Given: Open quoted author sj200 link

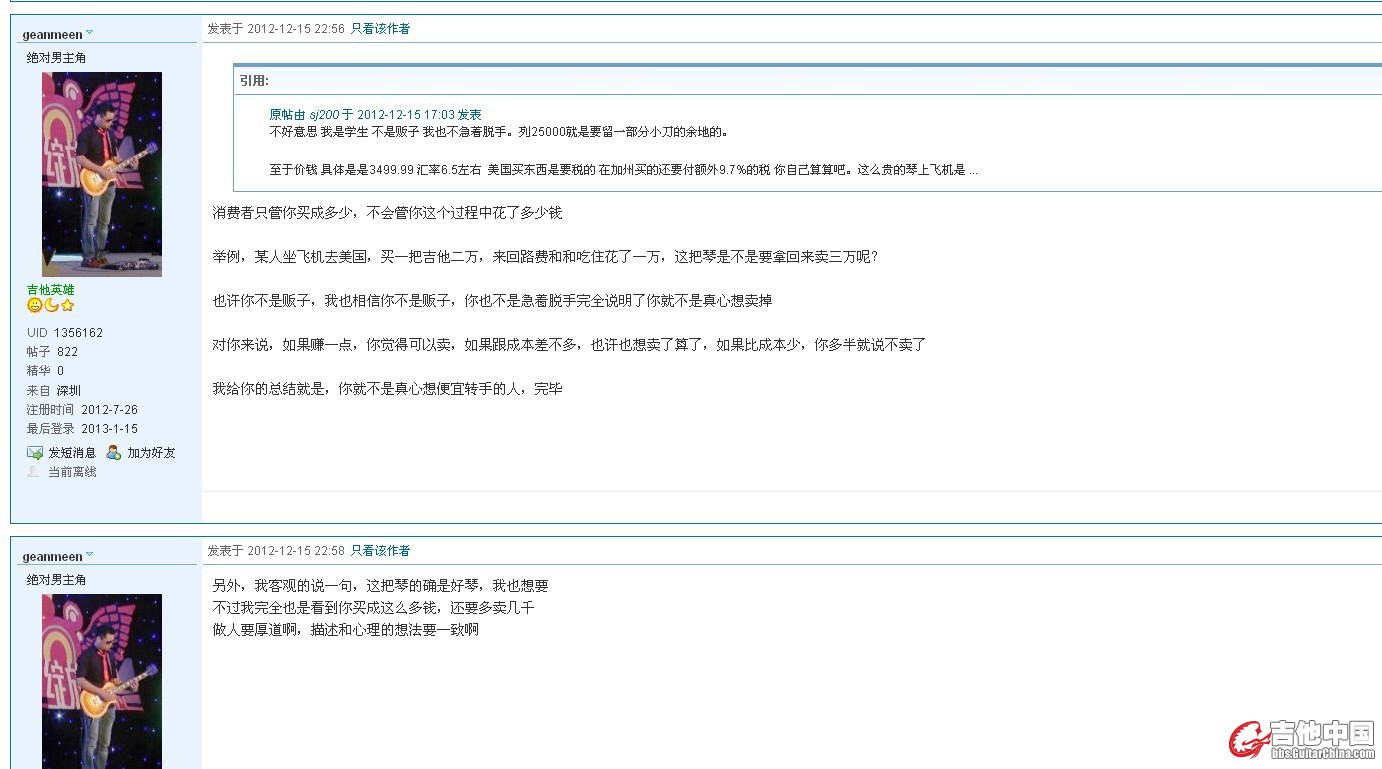Looking at the screenshot, I should click(323, 115).
